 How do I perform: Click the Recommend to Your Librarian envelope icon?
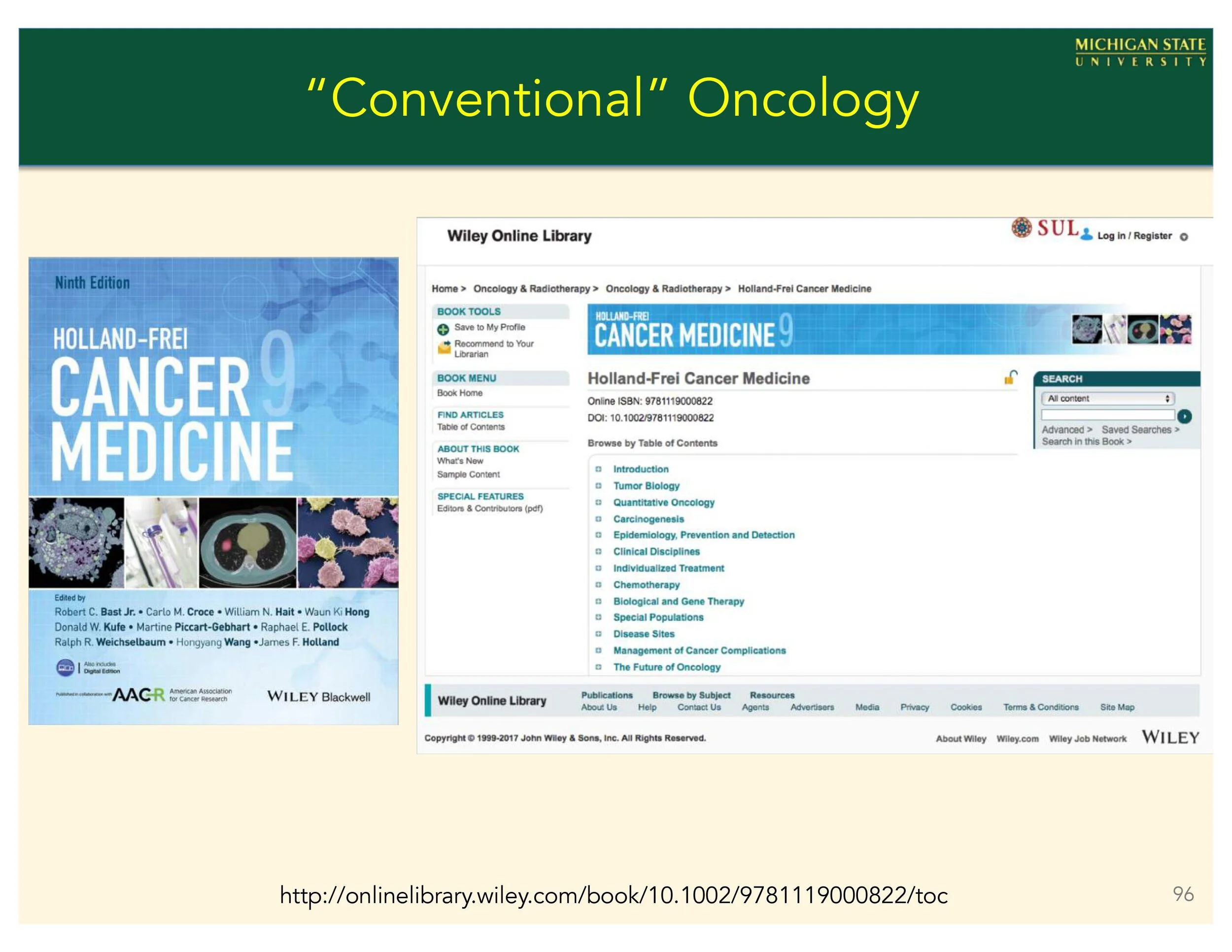[x=444, y=347]
